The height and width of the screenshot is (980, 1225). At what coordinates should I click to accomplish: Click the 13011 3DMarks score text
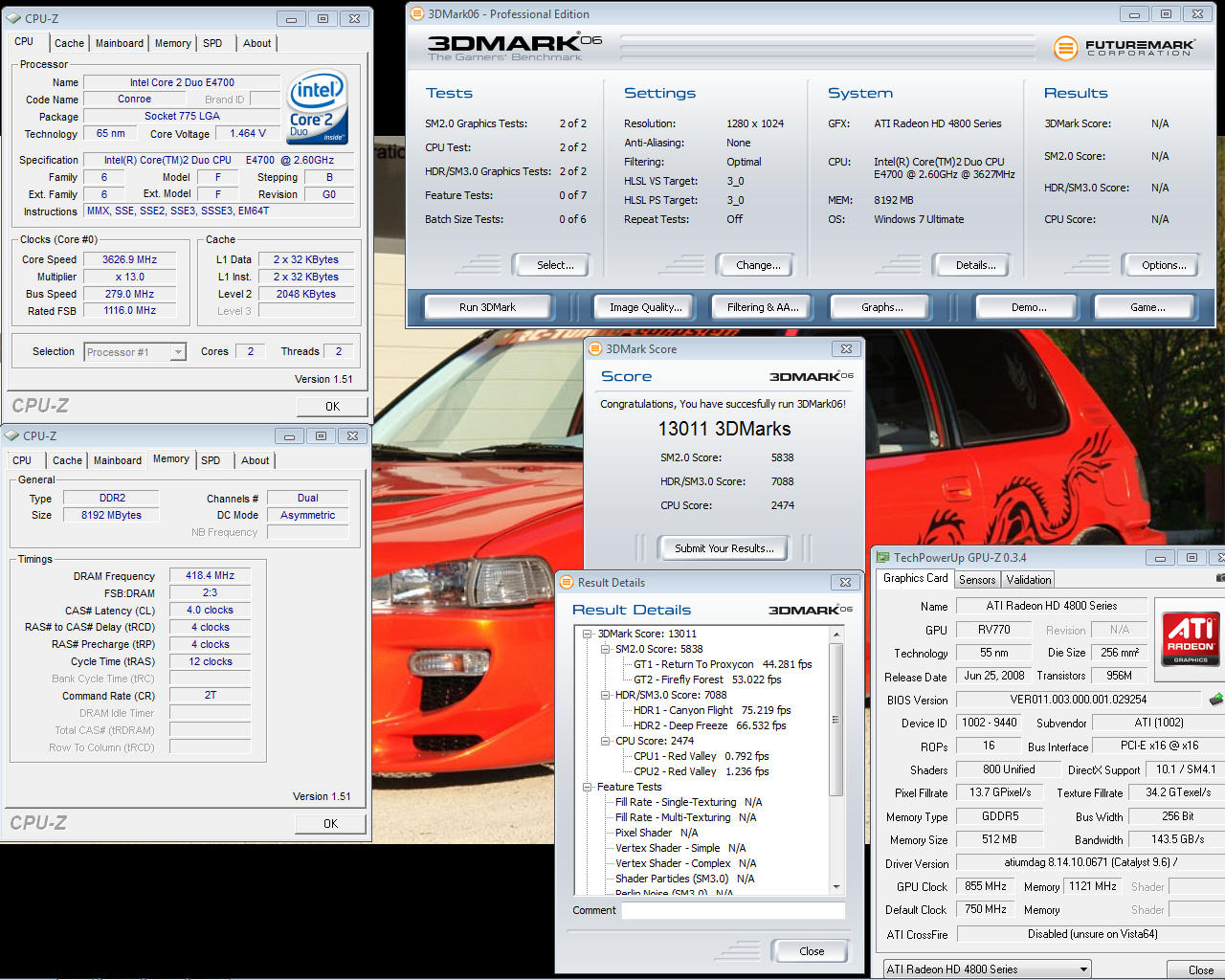724,429
